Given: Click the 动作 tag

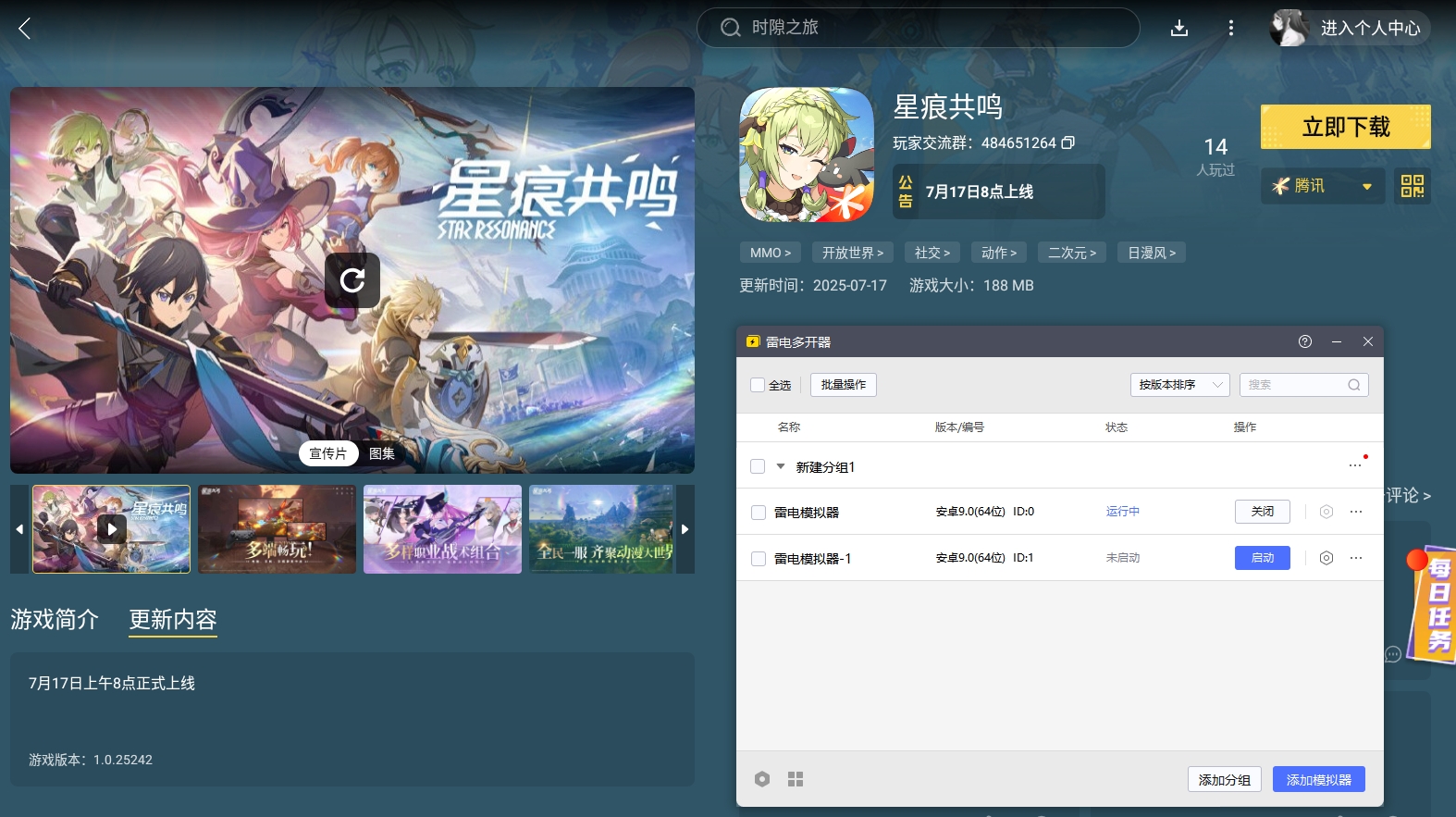Looking at the screenshot, I should (999, 253).
